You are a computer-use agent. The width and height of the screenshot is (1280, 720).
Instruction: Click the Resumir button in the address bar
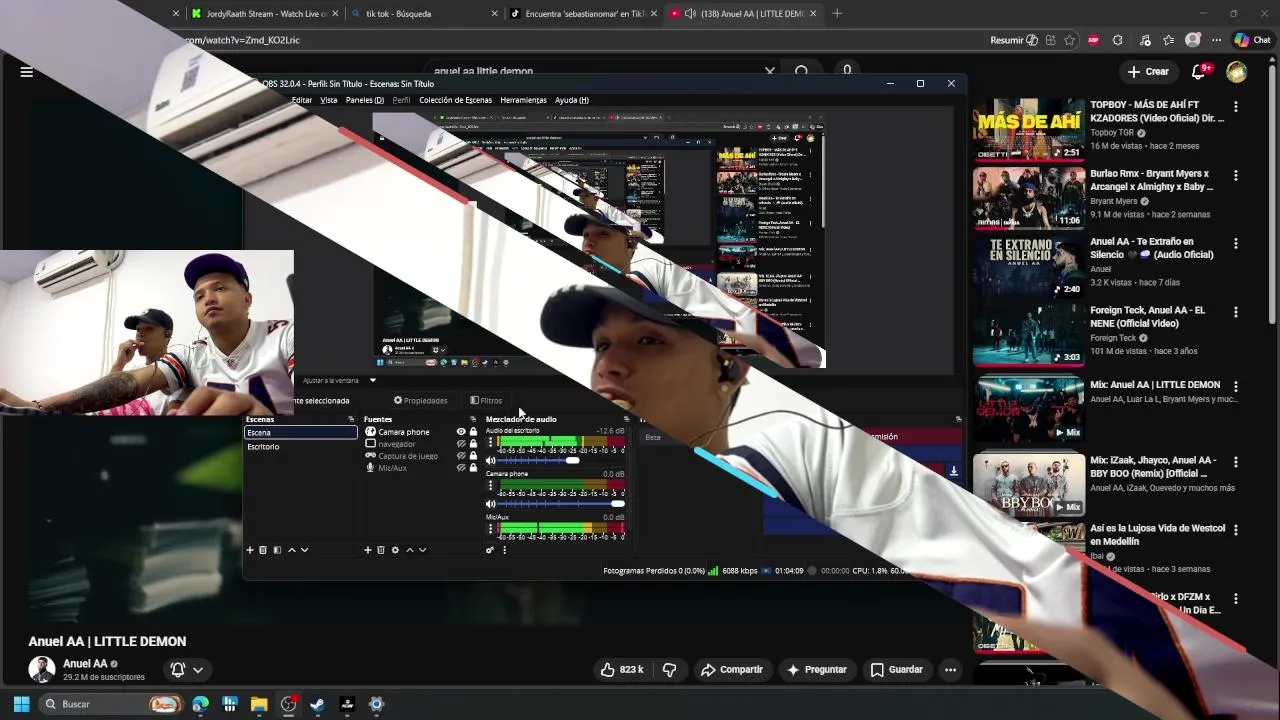point(1014,40)
